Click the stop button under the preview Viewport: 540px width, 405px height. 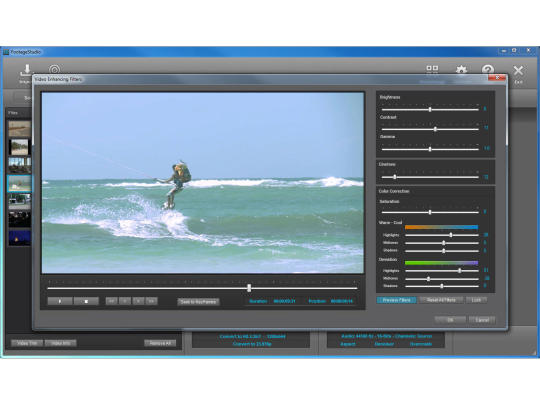(x=86, y=301)
